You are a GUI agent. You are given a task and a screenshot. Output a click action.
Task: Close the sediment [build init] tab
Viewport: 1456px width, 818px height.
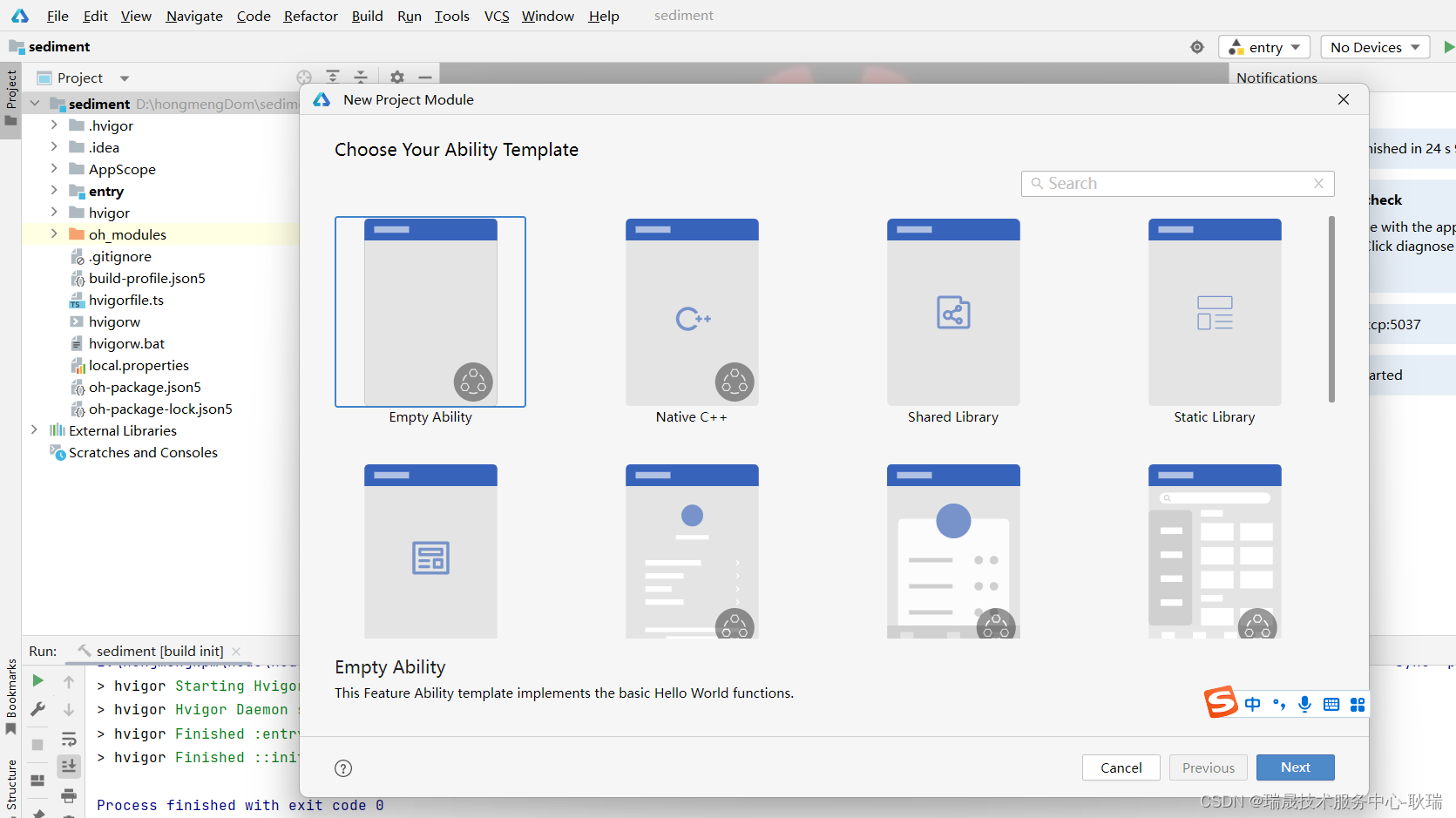[236, 652]
